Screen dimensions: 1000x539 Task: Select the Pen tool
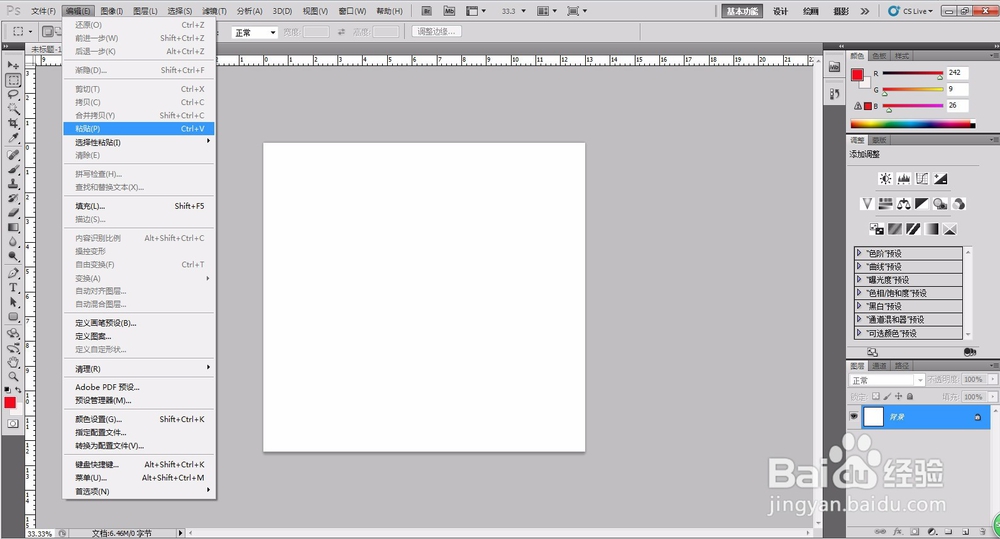point(13,273)
